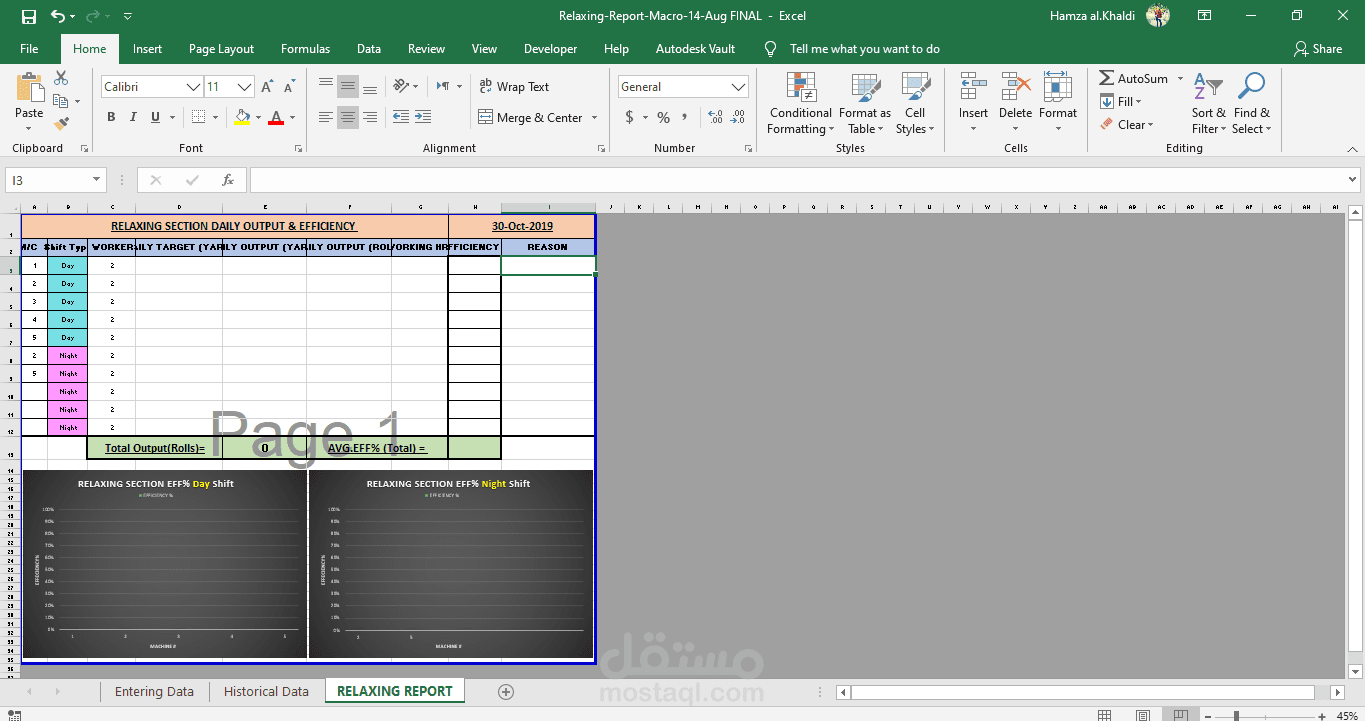Click the New Sheet plus button
This screenshot has height=721, width=1365.
pos(505,691)
